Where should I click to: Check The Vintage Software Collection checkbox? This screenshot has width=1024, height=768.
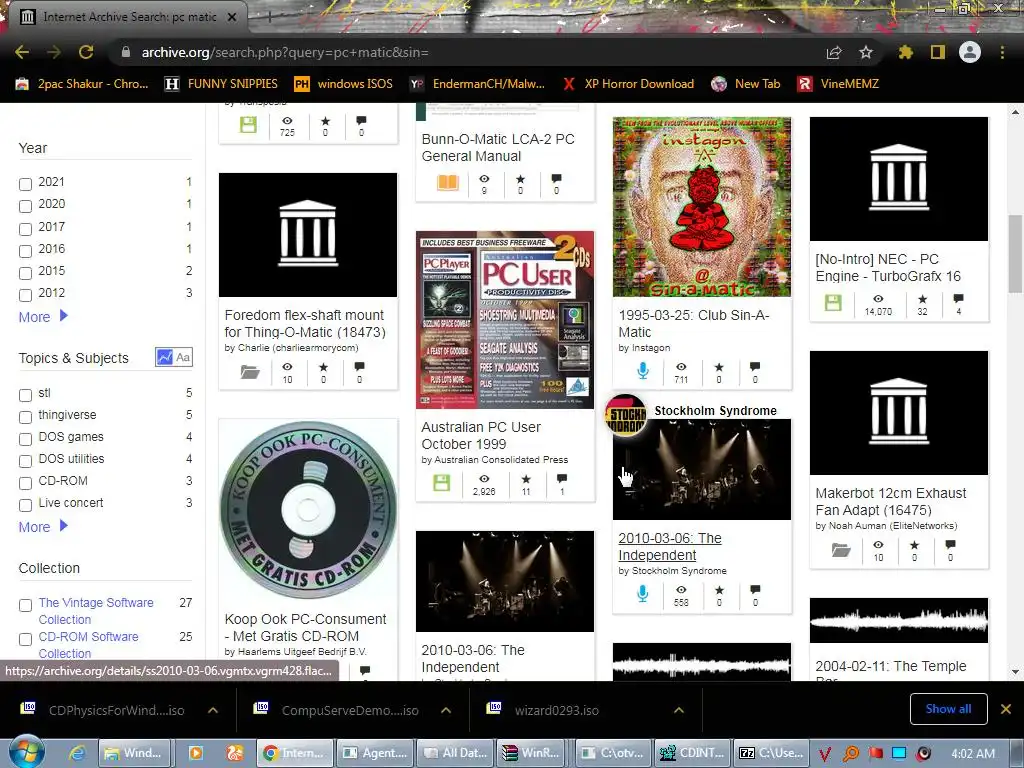pos(25,605)
